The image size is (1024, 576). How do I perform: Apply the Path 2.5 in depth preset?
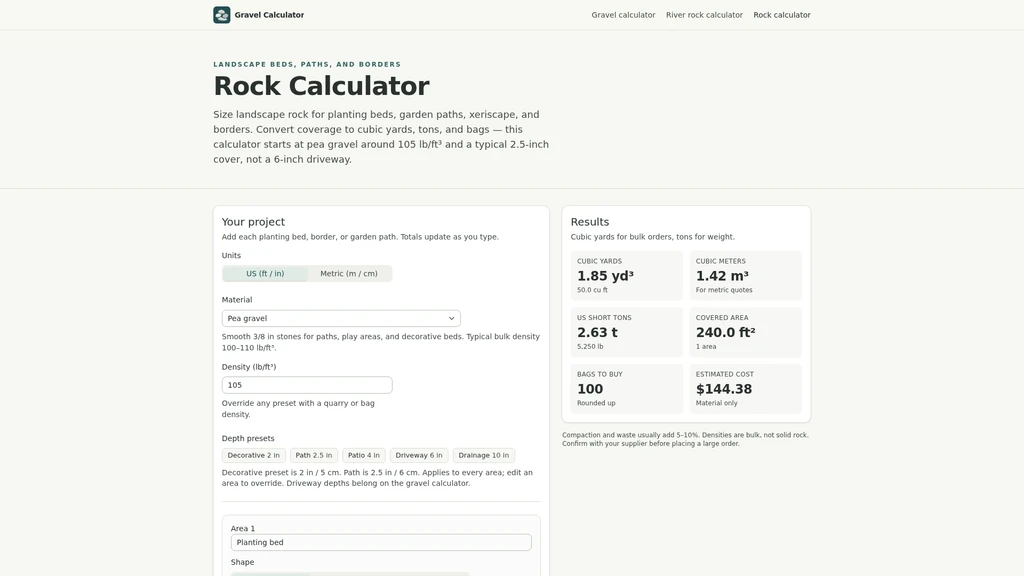(313, 455)
